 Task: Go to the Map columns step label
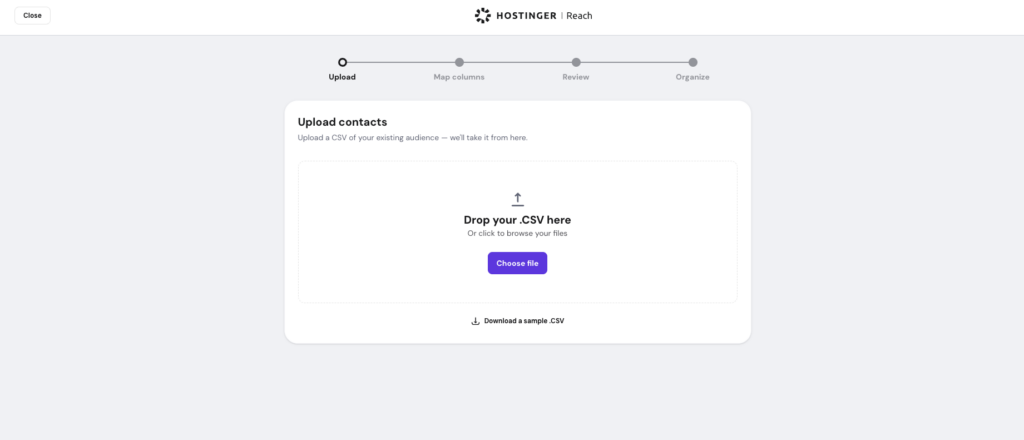coord(459,77)
